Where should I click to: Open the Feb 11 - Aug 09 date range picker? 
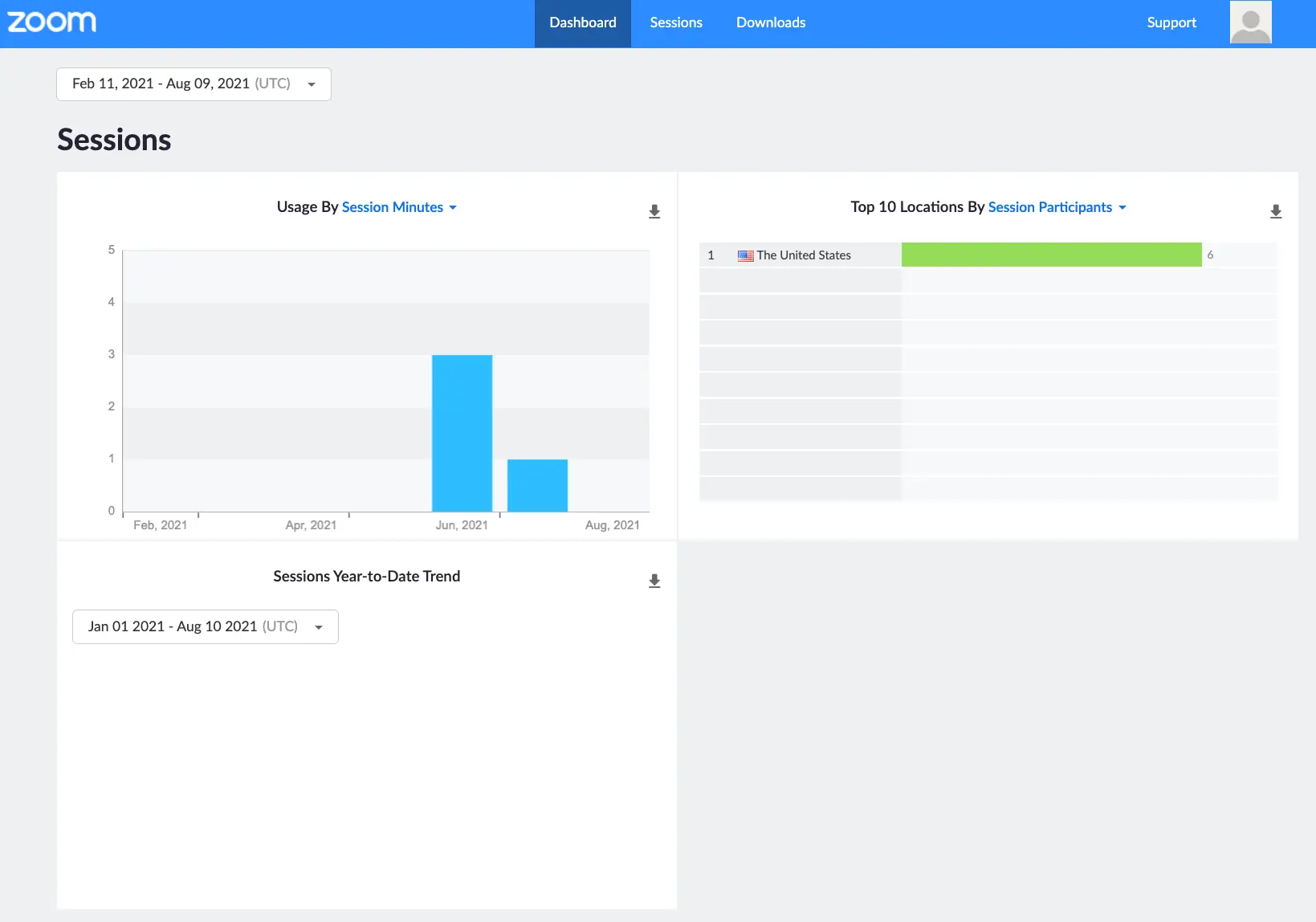[x=194, y=84]
